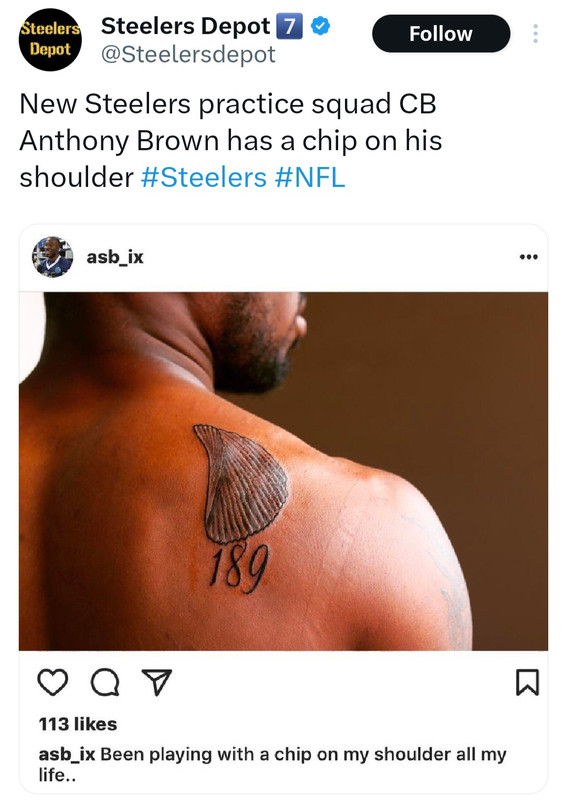Open the shoulder tattoo photo
Image resolution: width=567 pixels, height=800 pixels.
click(x=283, y=471)
